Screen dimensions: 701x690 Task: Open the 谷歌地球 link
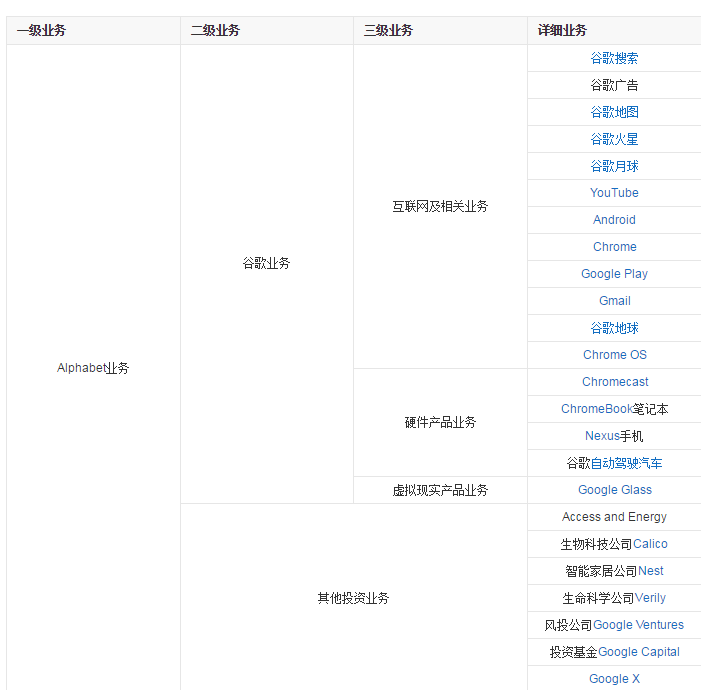tap(614, 328)
